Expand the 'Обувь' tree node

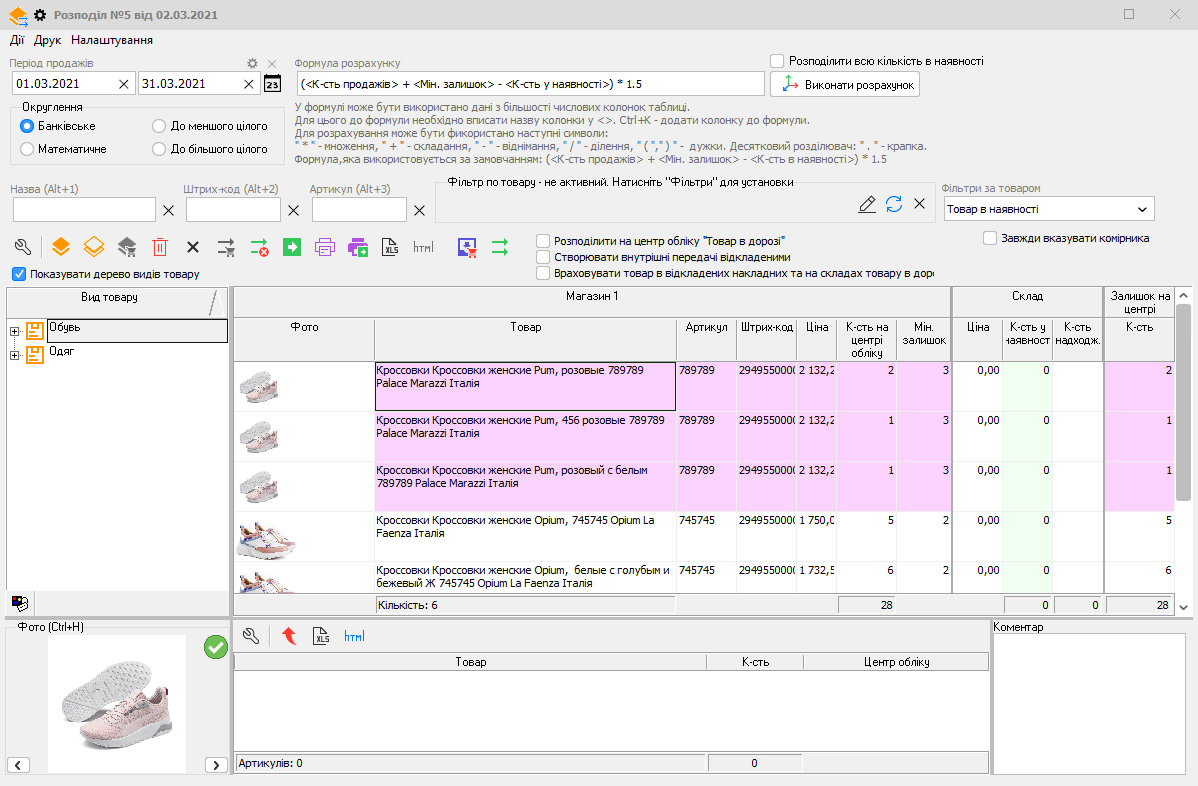pyautogui.click(x=15, y=331)
